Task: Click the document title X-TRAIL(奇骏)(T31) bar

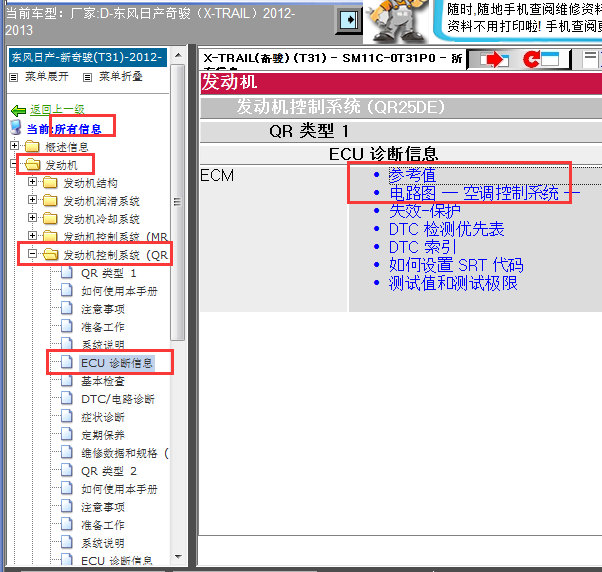Action: pos(332,59)
